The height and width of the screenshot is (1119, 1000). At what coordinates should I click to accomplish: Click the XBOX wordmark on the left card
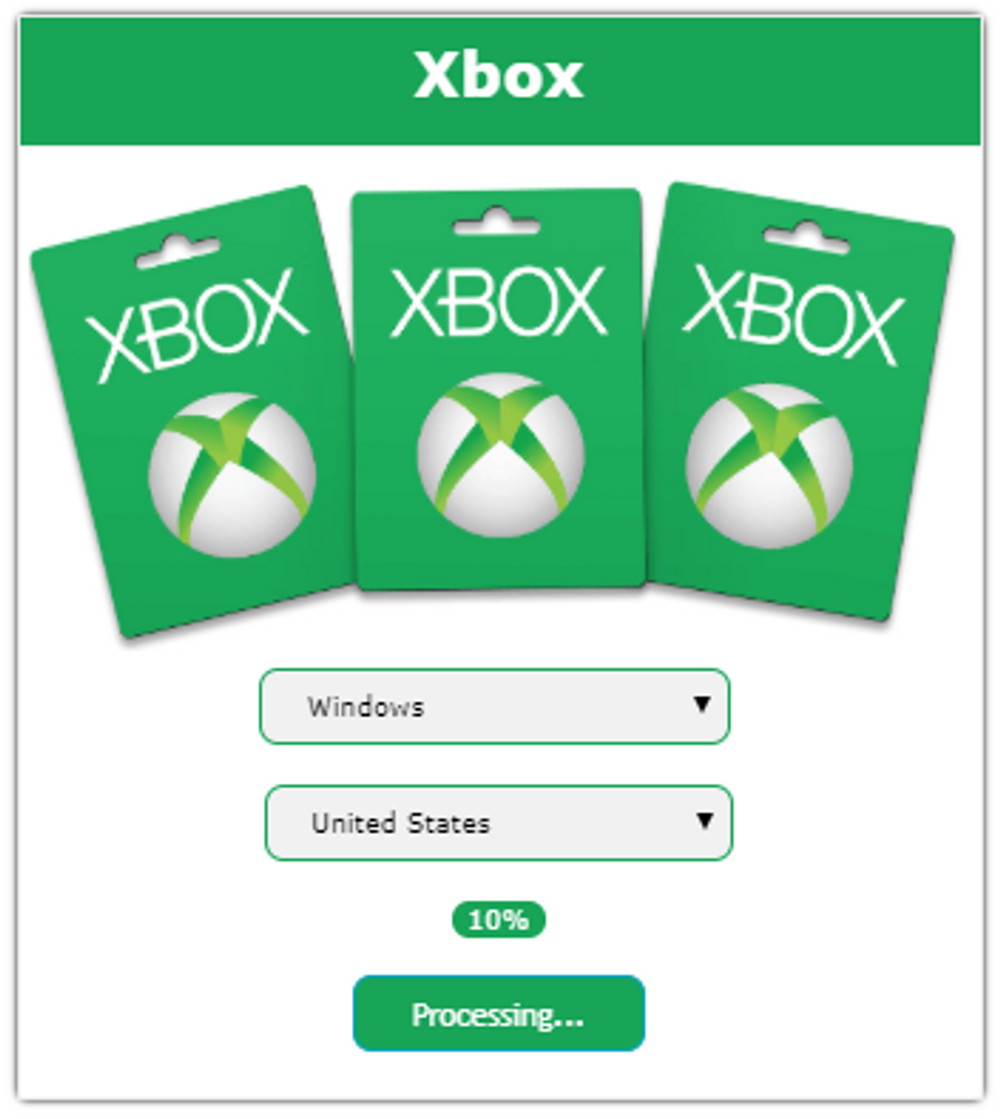(197, 325)
